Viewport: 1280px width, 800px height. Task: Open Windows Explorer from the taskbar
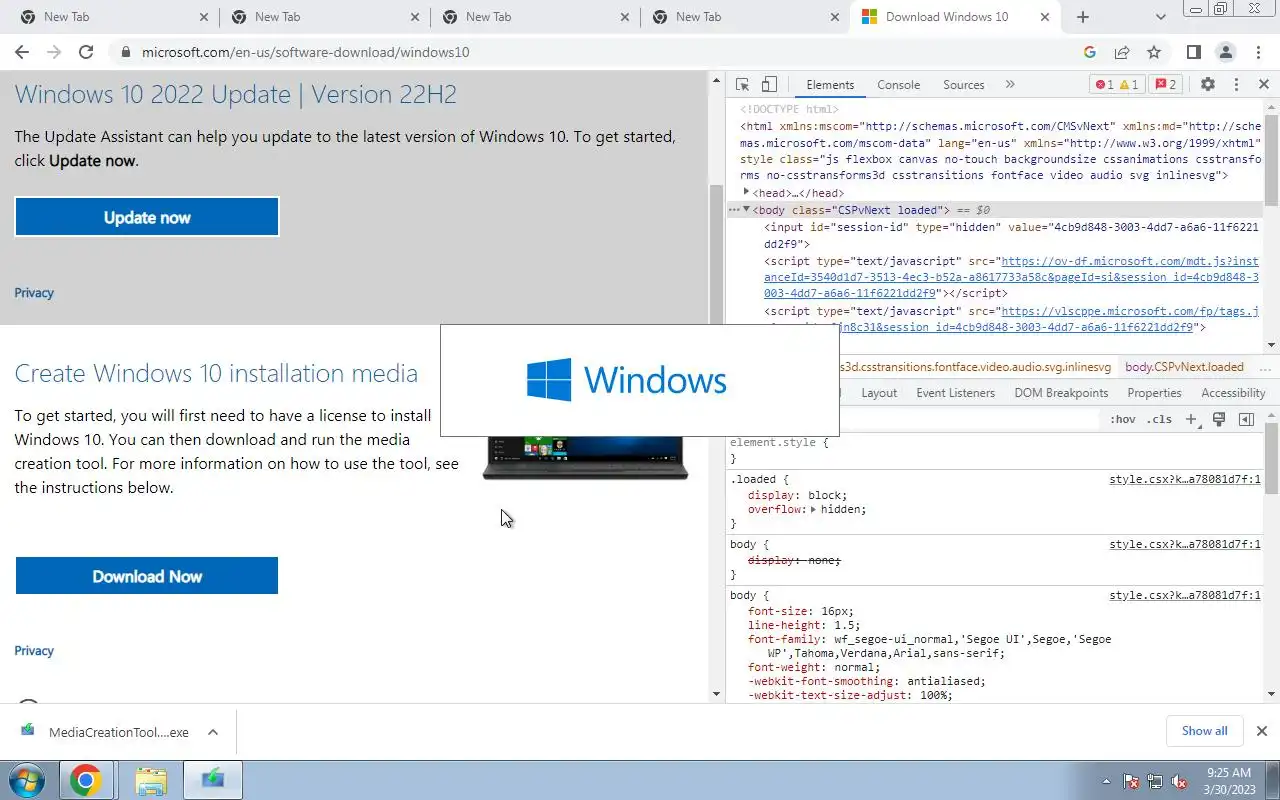(x=151, y=780)
